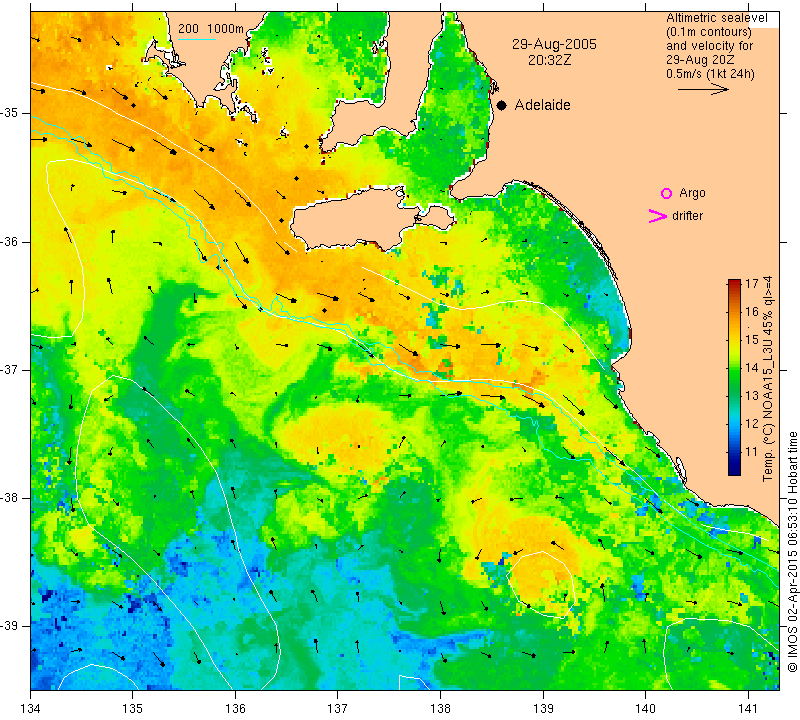
Task: Click the latitude axis label '-36'
Action: point(9,241)
